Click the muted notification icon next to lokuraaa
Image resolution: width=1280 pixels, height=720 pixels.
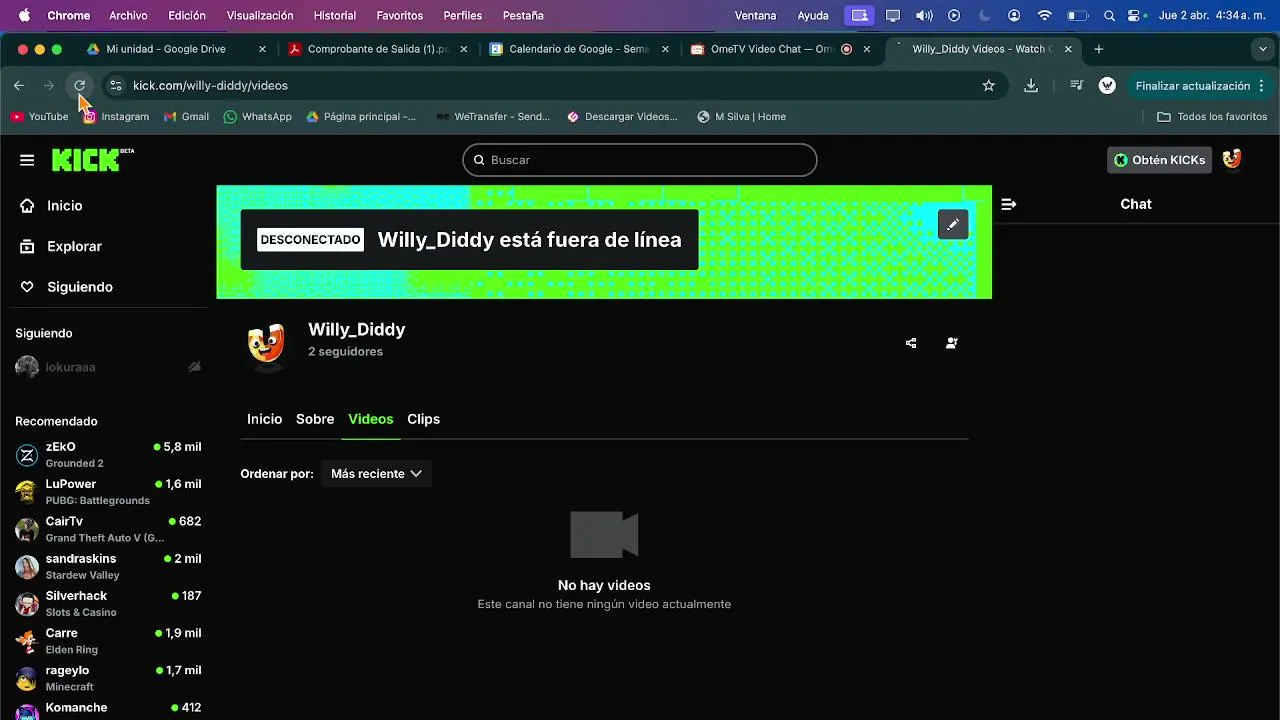[195, 367]
